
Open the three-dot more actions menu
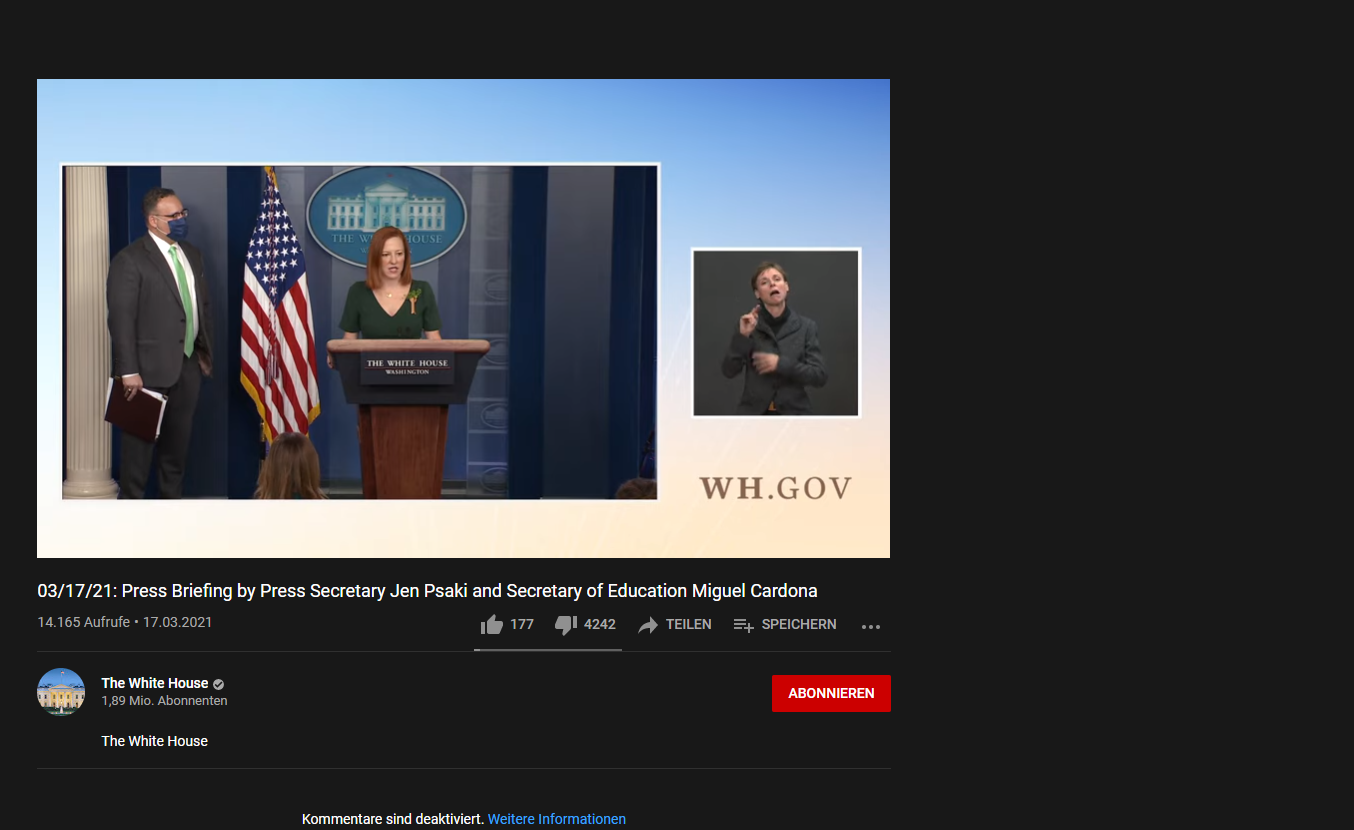tap(871, 627)
